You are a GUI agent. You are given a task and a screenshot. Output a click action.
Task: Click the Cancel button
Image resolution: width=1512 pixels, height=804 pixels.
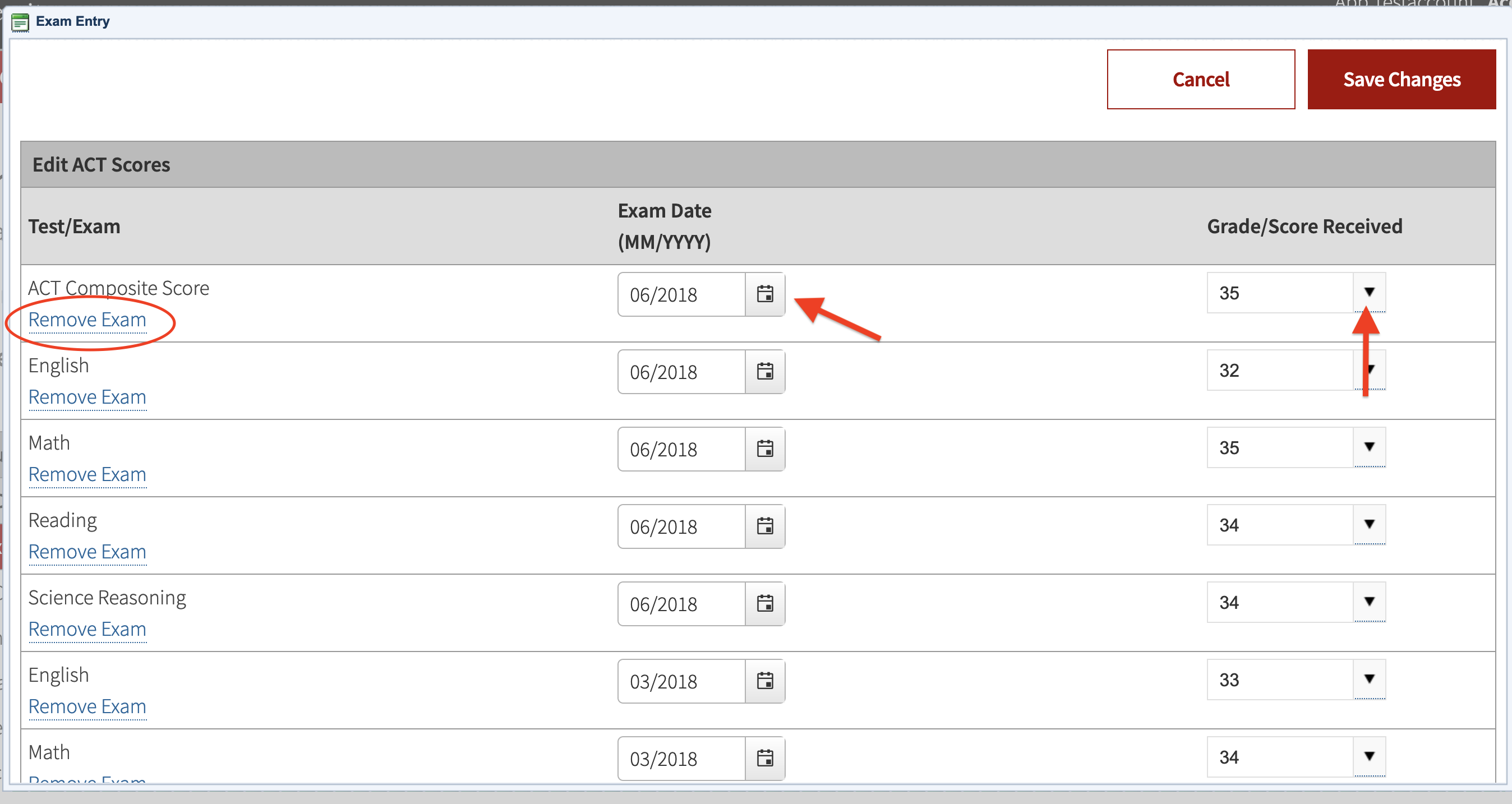pyautogui.click(x=1200, y=79)
